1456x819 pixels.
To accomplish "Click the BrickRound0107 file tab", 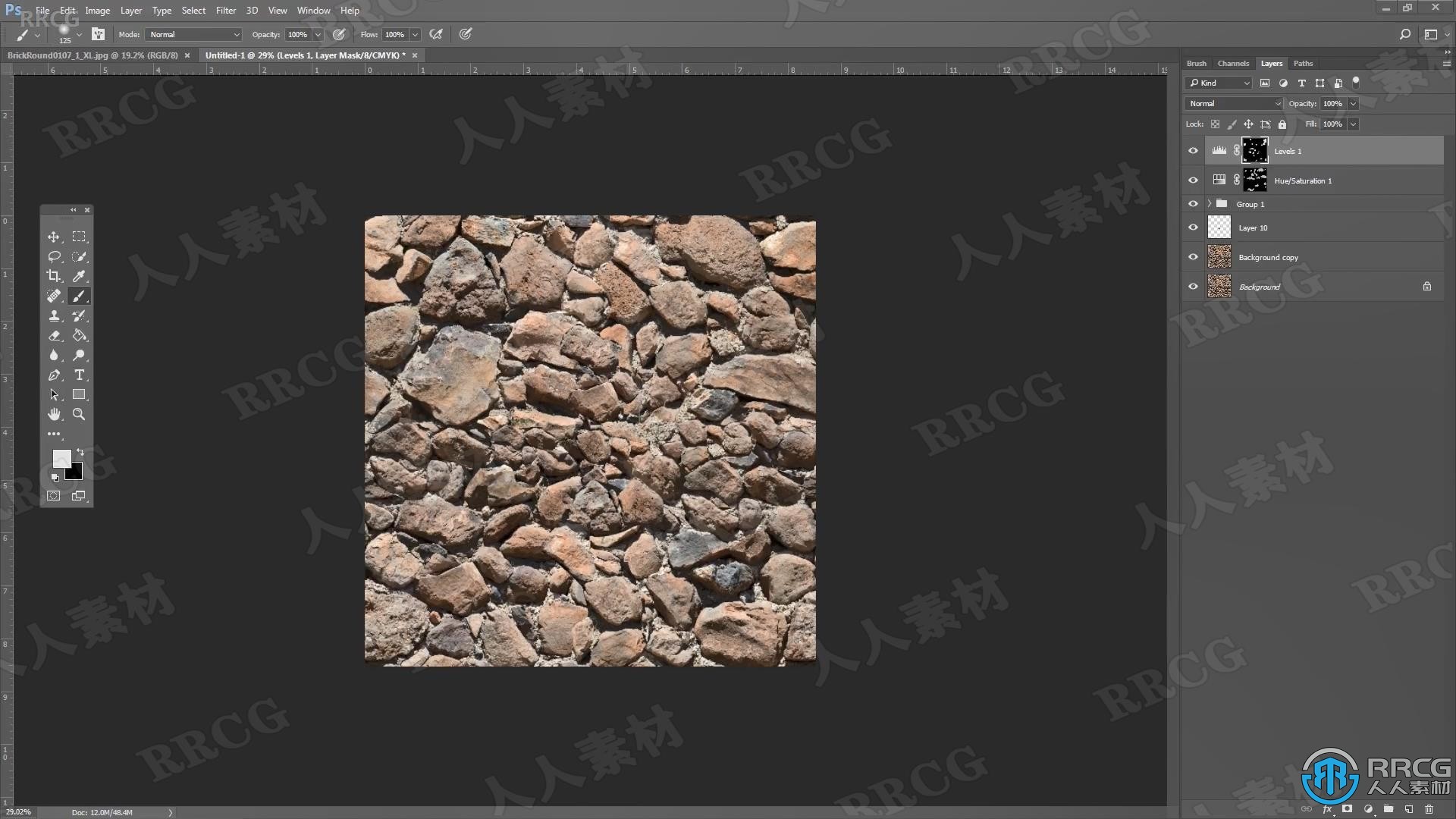I will [93, 54].
